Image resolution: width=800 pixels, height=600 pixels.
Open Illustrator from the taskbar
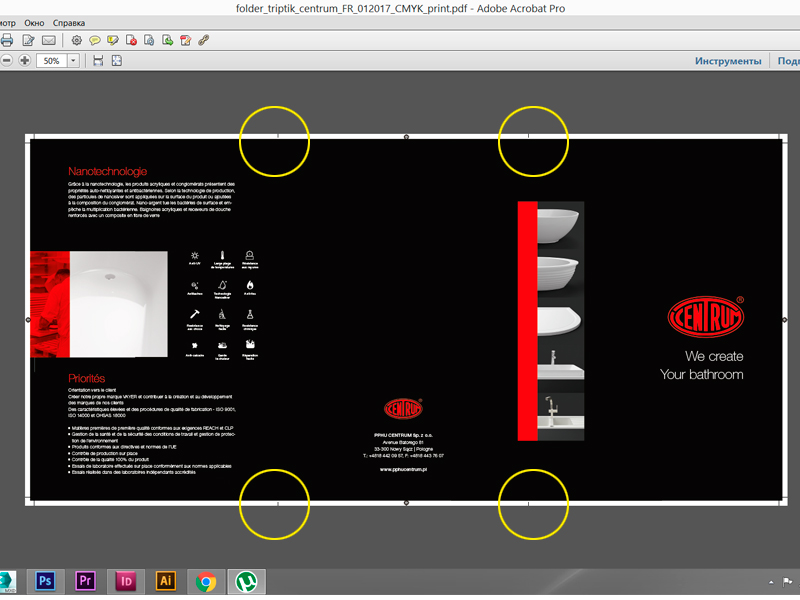(166, 581)
